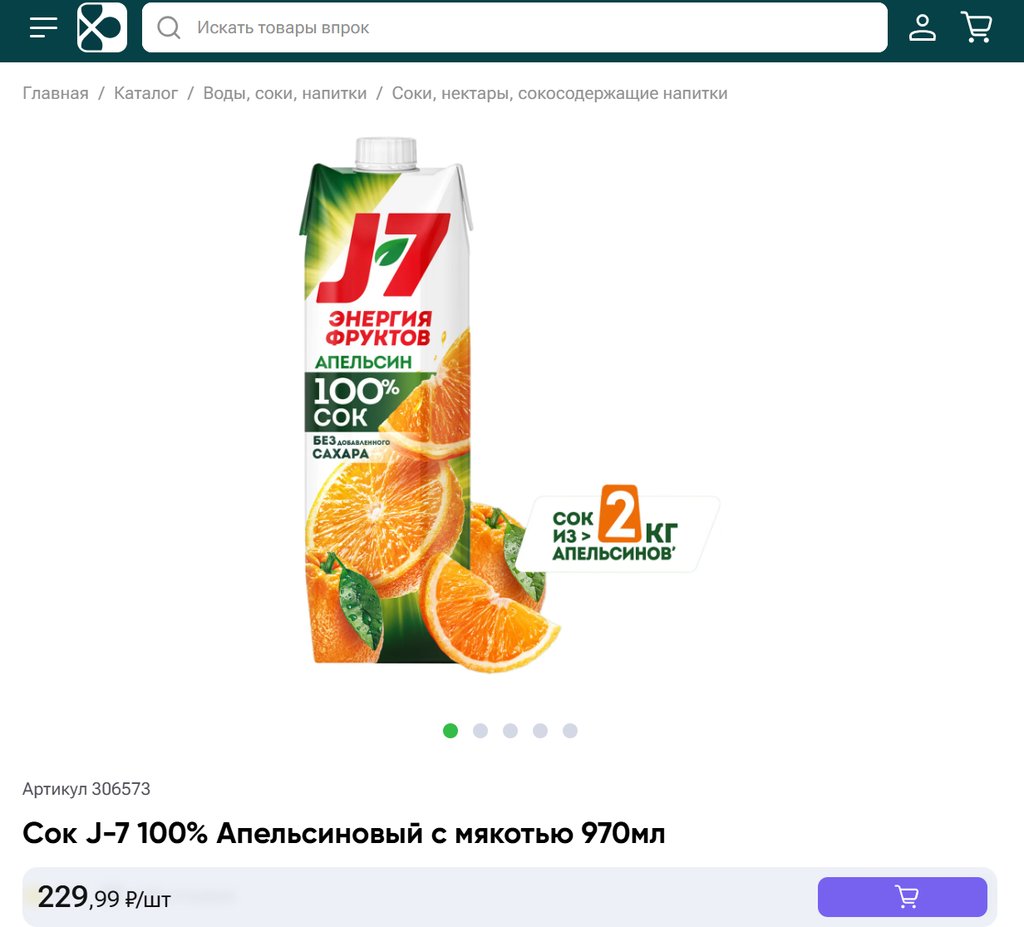The height and width of the screenshot is (927, 1024).
Task: Show the second product image dot
Action: [x=480, y=730]
